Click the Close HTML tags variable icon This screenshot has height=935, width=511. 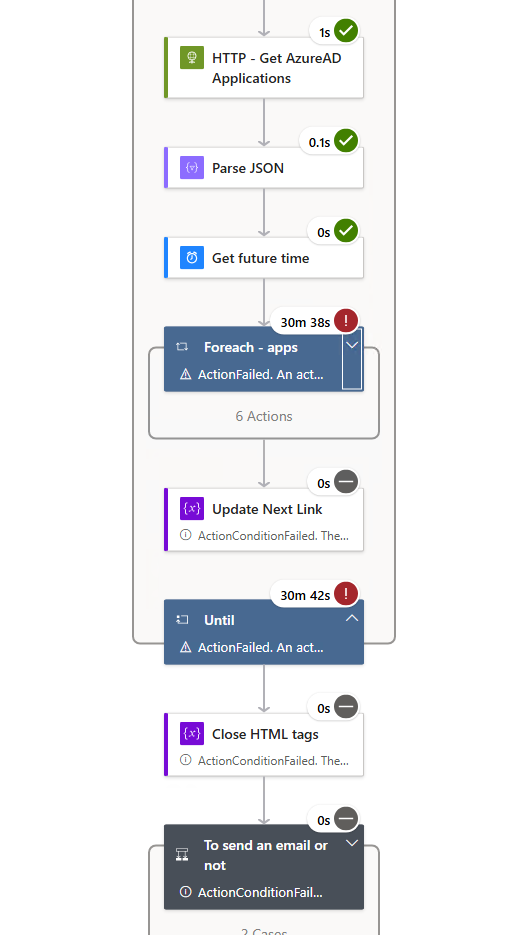click(x=192, y=733)
